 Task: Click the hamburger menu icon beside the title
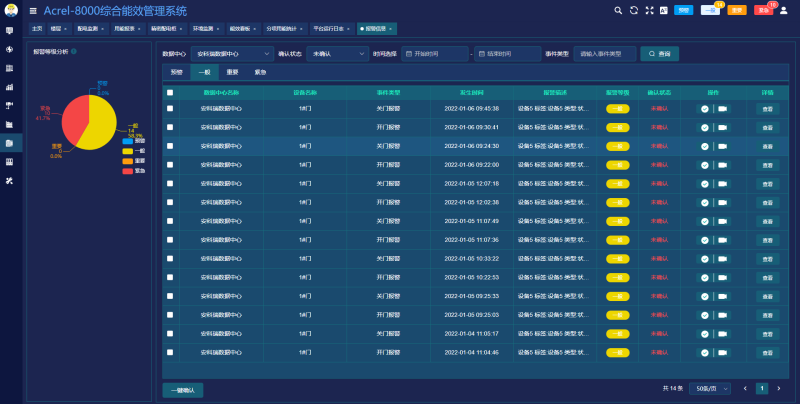tap(33, 11)
